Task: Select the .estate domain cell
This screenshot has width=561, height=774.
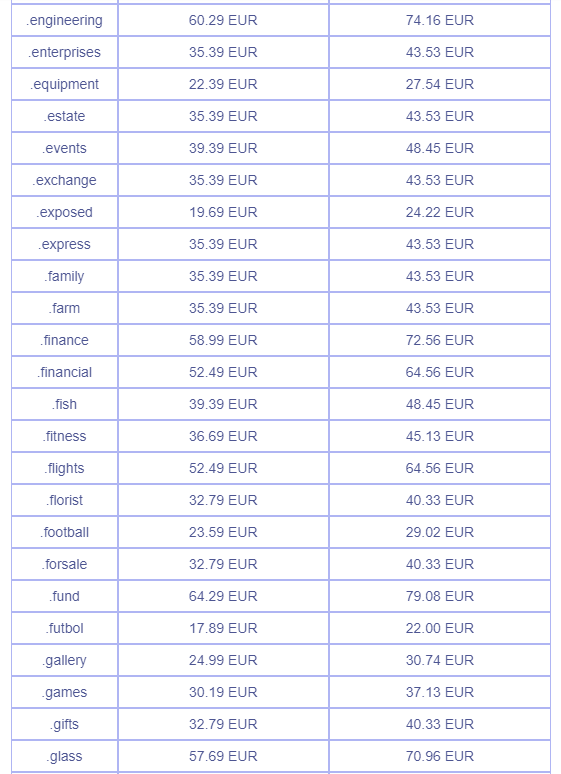Action: pos(65,116)
